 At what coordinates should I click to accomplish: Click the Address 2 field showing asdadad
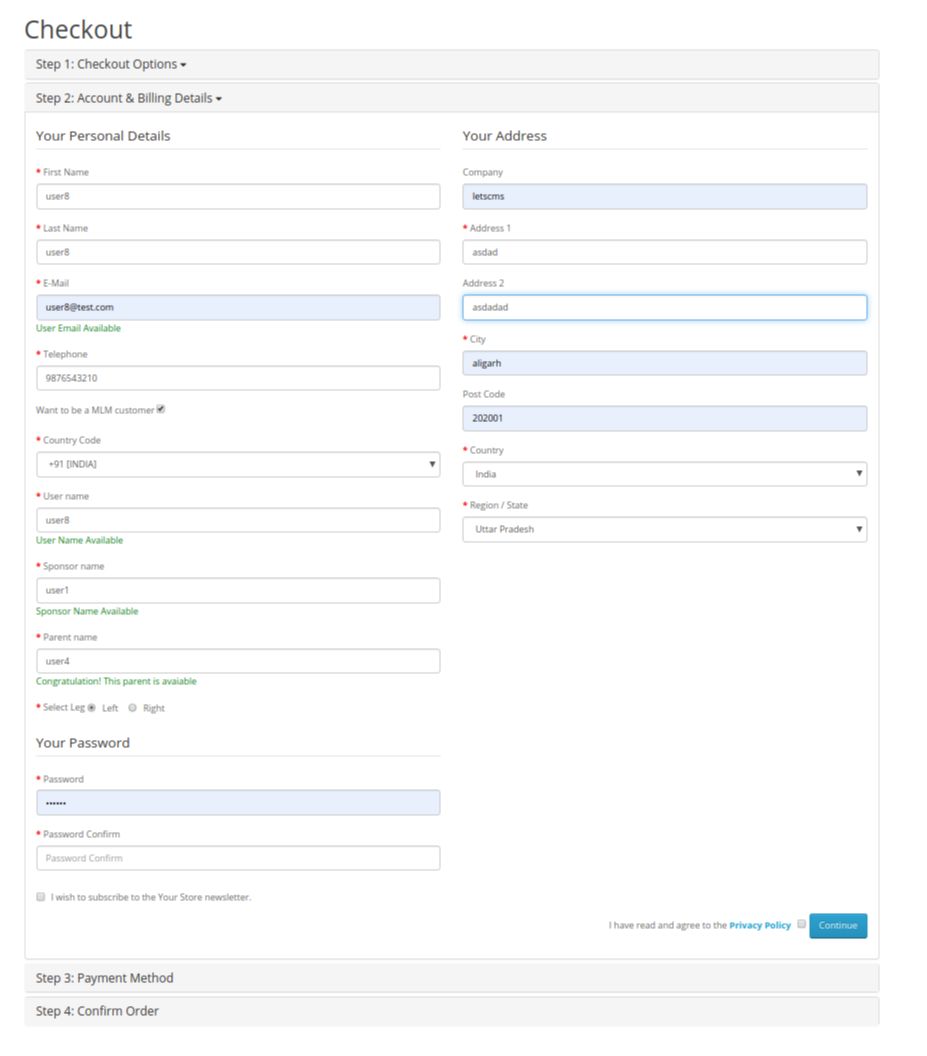pos(663,307)
